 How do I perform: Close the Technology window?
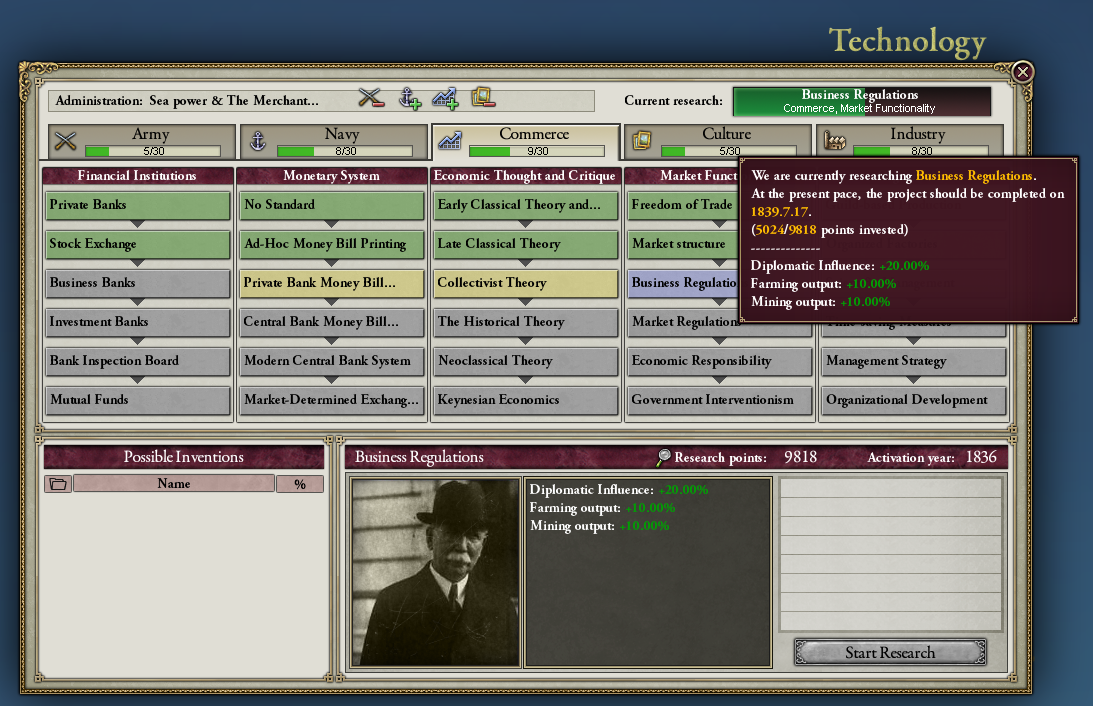pyautogui.click(x=1023, y=72)
